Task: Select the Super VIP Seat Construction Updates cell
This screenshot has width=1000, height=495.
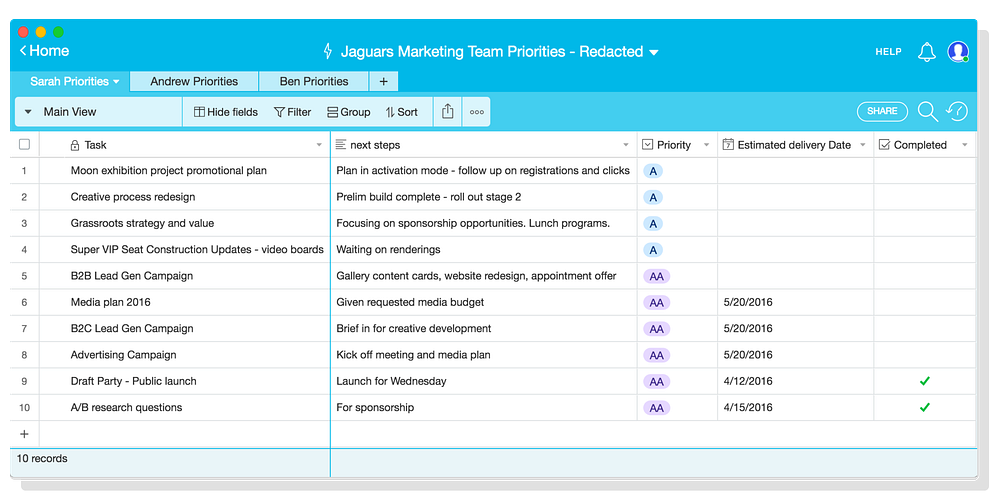Action: click(x=185, y=249)
